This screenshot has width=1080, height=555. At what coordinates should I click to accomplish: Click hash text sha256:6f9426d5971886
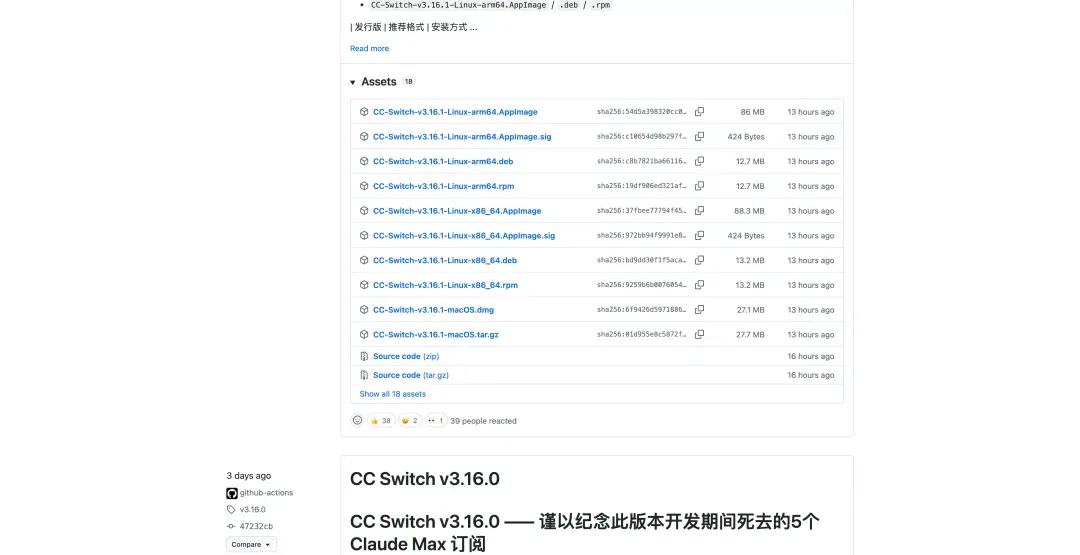coord(641,310)
